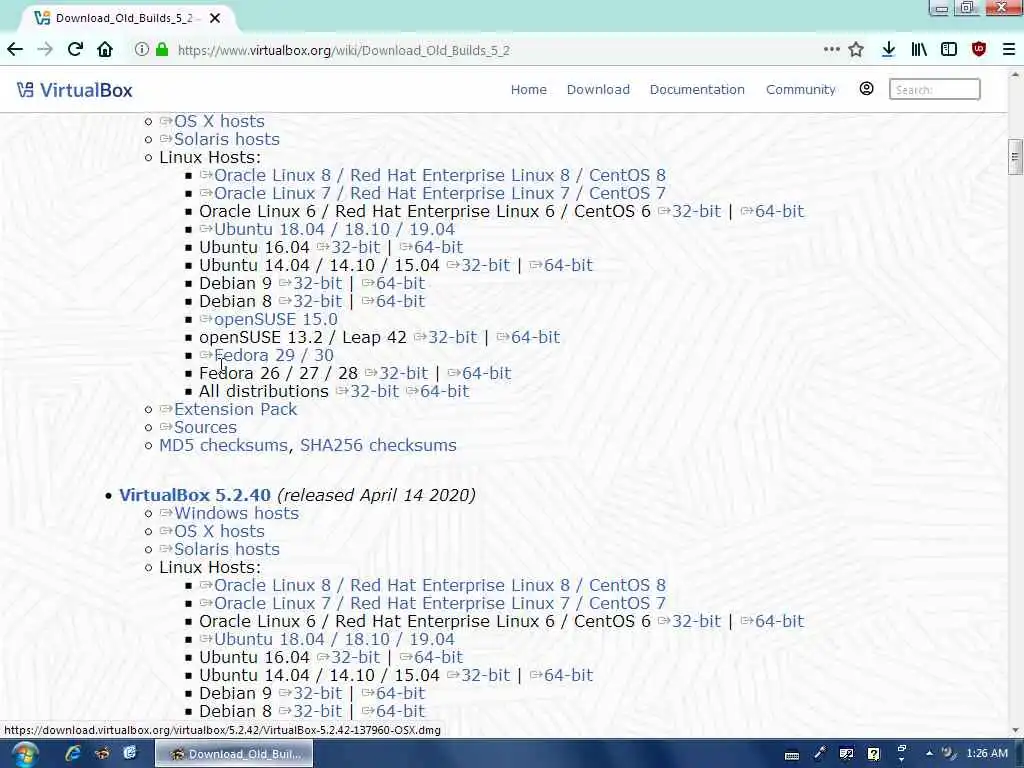Show hidden system tray icons arrow

point(929,753)
